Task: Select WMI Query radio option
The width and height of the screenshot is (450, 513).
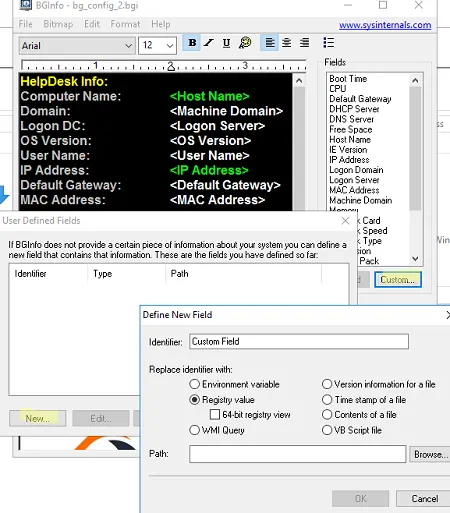Action: 195,430
